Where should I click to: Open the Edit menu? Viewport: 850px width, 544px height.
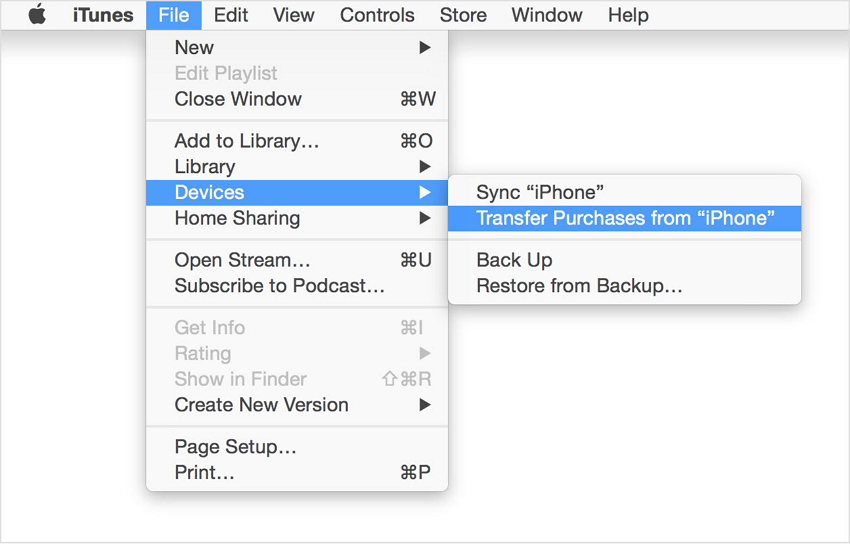click(x=231, y=15)
